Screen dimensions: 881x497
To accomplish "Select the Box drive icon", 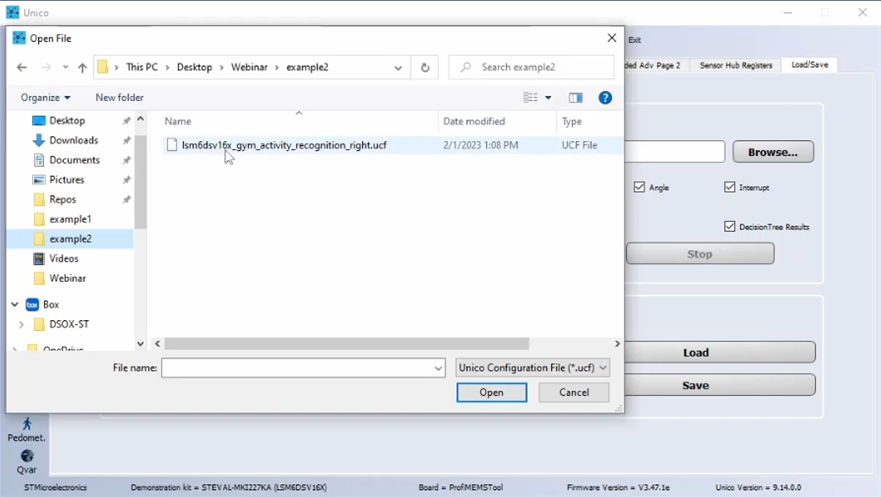I will coord(33,304).
